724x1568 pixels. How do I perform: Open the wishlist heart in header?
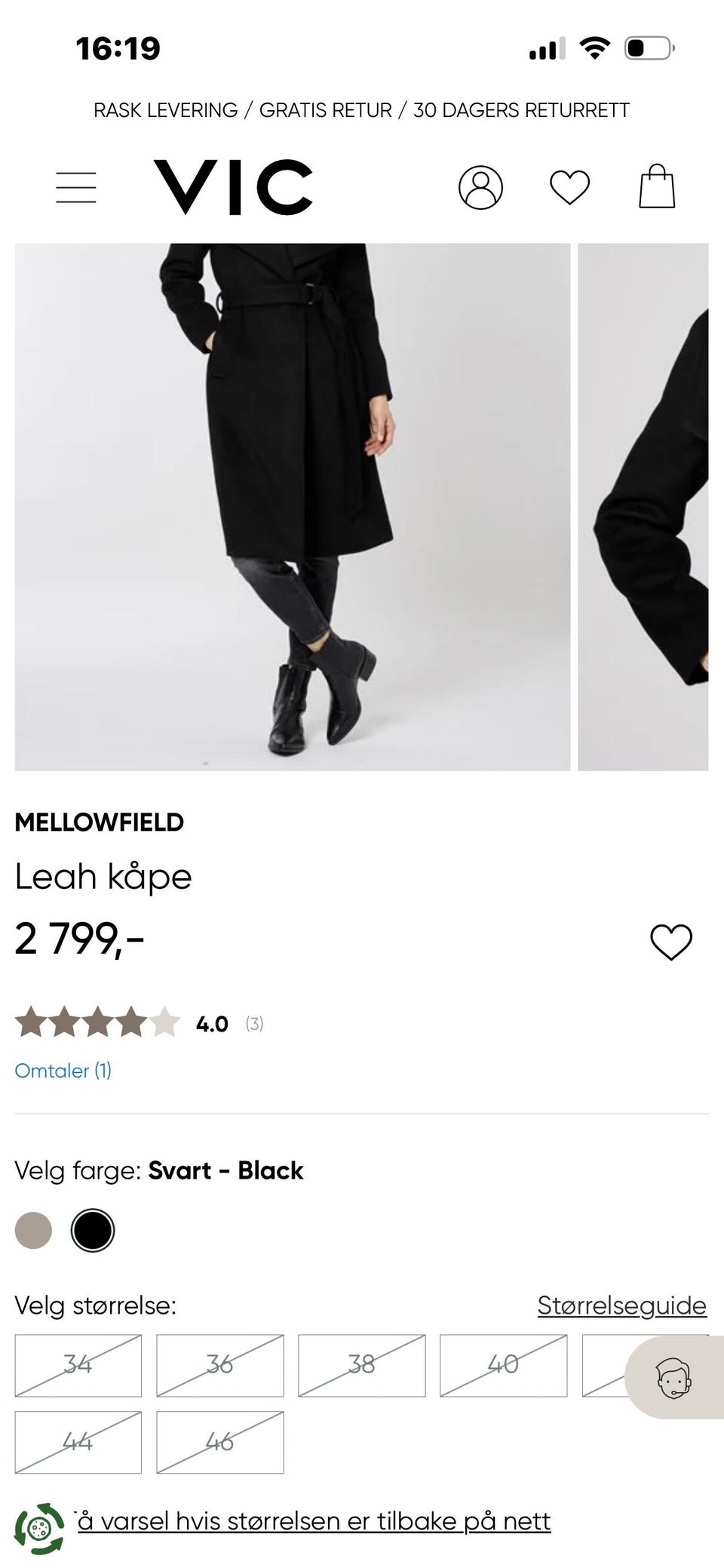click(569, 187)
